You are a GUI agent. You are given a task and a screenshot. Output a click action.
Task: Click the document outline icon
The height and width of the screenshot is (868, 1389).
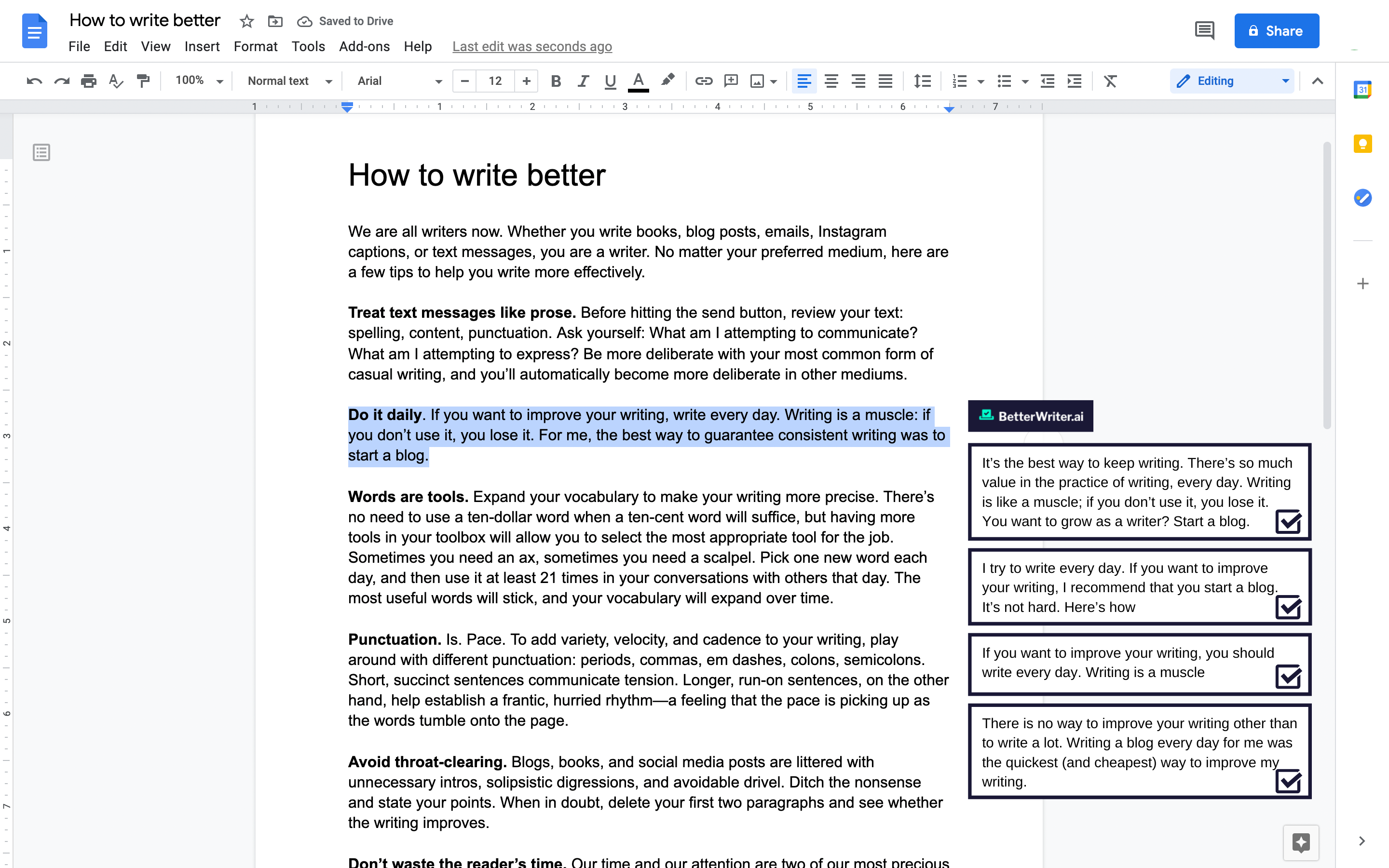(41, 152)
